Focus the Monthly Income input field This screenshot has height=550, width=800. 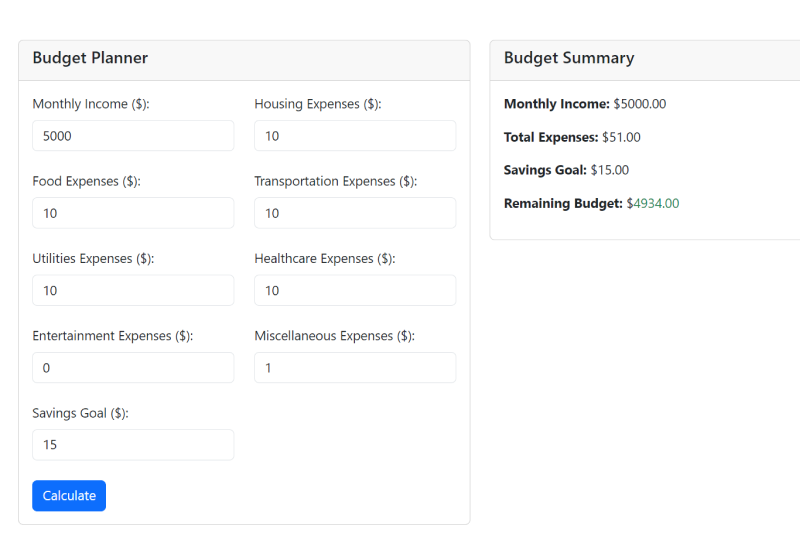click(x=133, y=136)
